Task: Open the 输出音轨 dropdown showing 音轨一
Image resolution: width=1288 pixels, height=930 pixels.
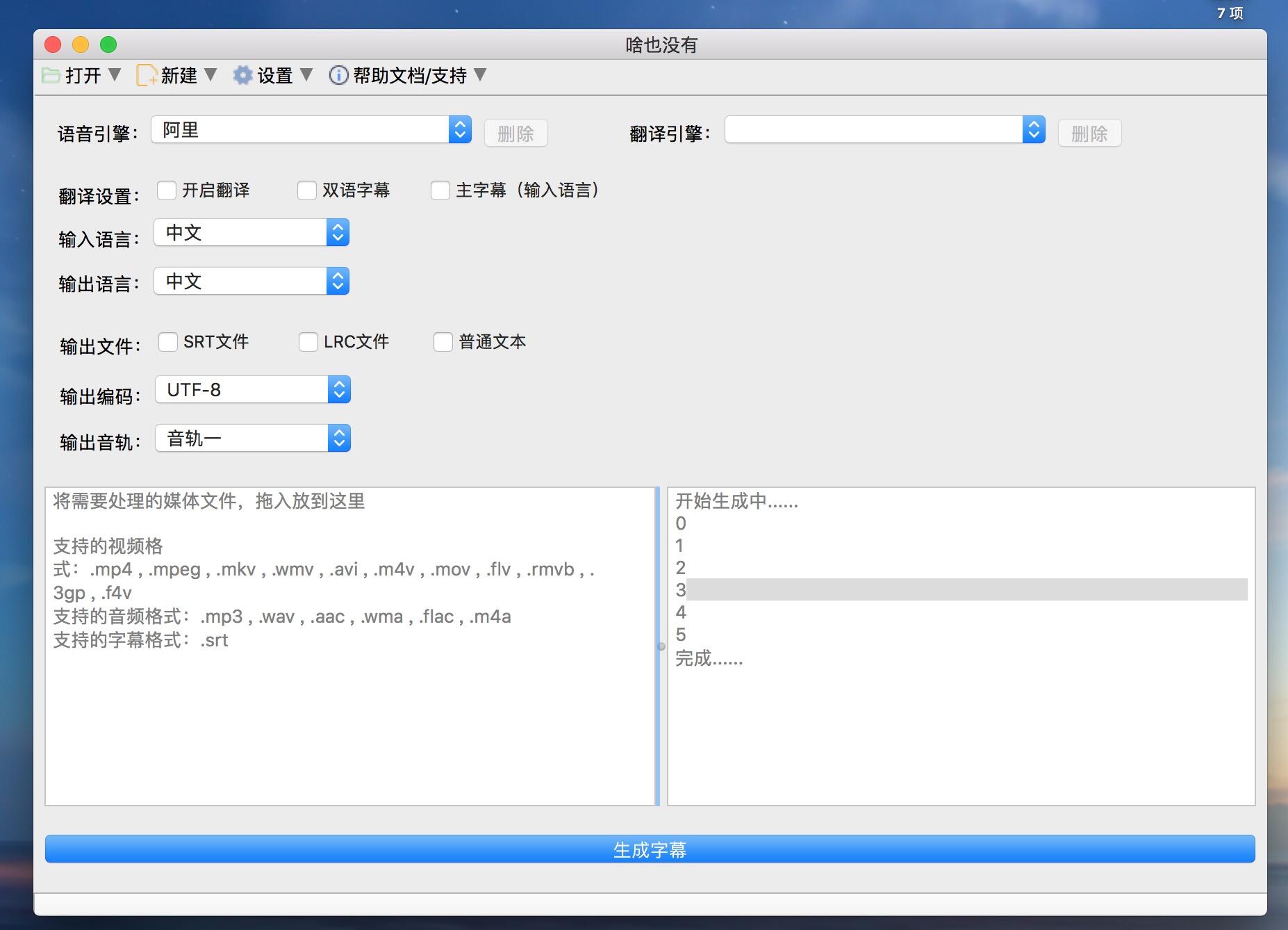Action: point(253,439)
